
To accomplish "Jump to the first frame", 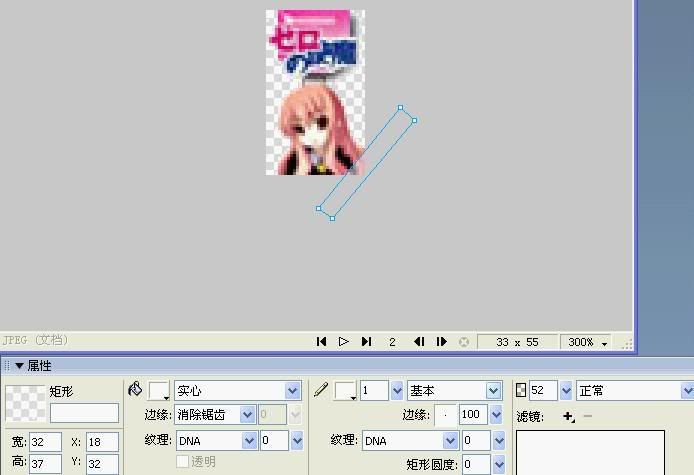I will [x=322, y=342].
